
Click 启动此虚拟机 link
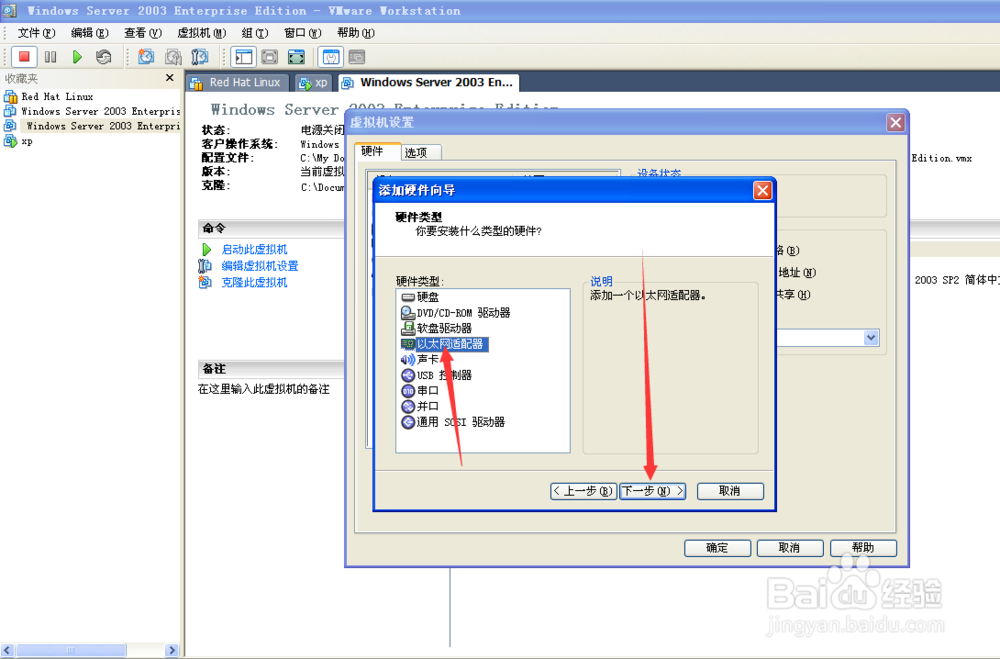(254, 249)
